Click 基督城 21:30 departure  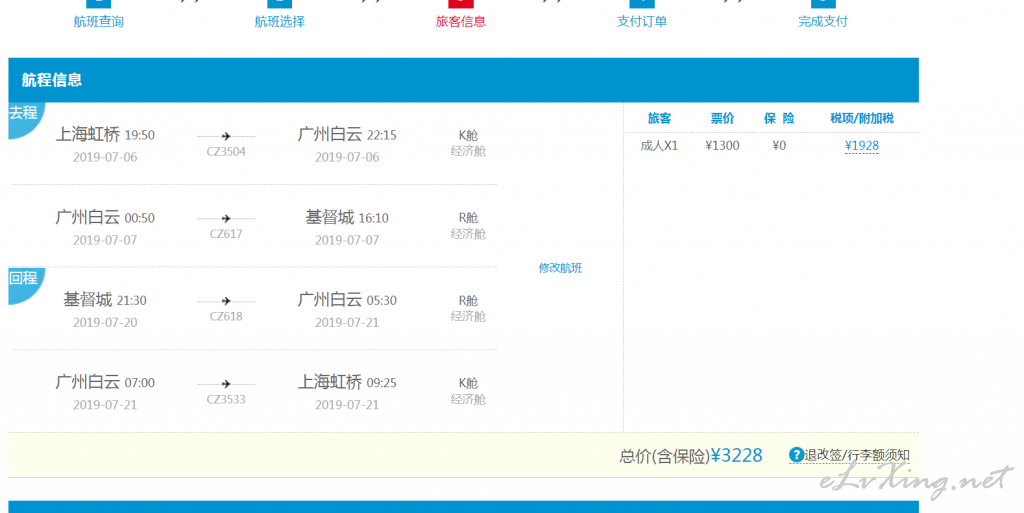pos(105,300)
